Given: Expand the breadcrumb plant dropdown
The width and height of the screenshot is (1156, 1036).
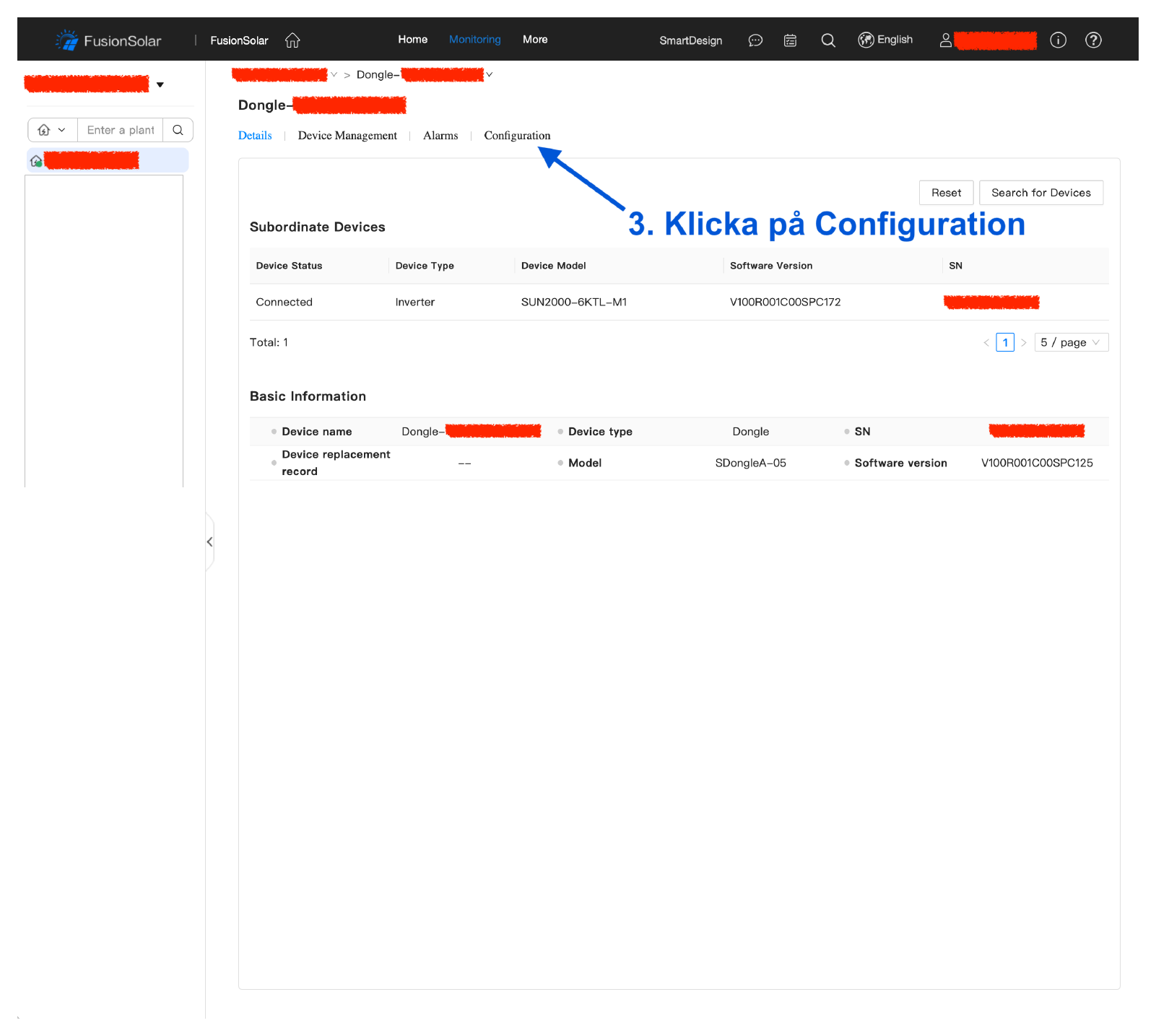Looking at the screenshot, I should 334,74.
